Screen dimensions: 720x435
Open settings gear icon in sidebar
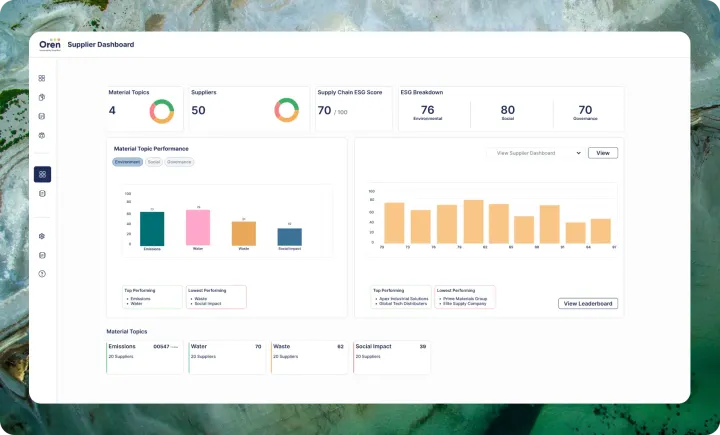point(42,236)
